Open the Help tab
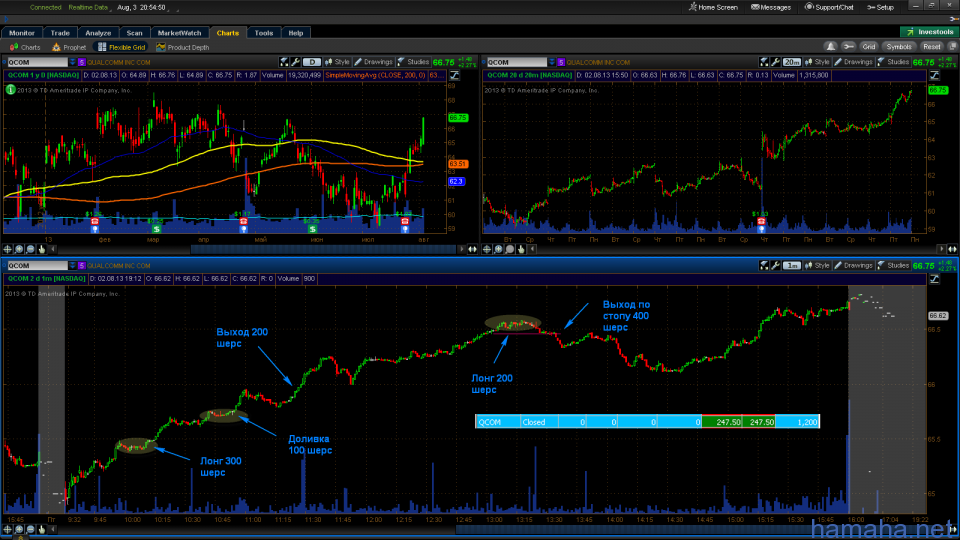 (x=296, y=33)
